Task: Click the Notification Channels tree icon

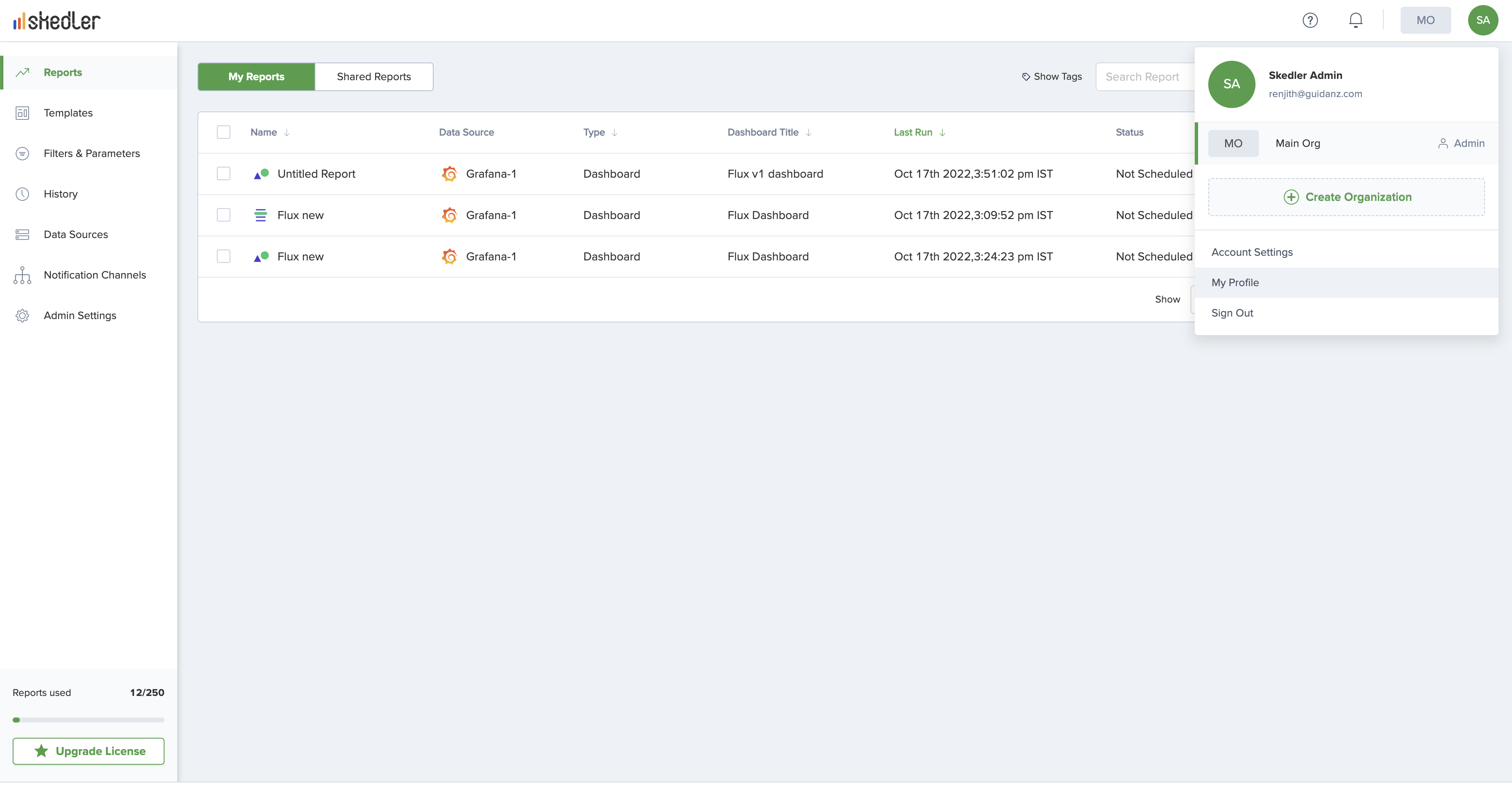Action: [22, 275]
